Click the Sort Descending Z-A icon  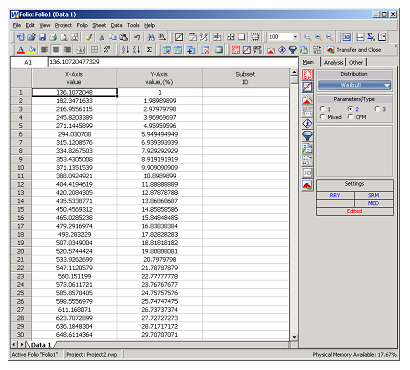pos(136,50)
